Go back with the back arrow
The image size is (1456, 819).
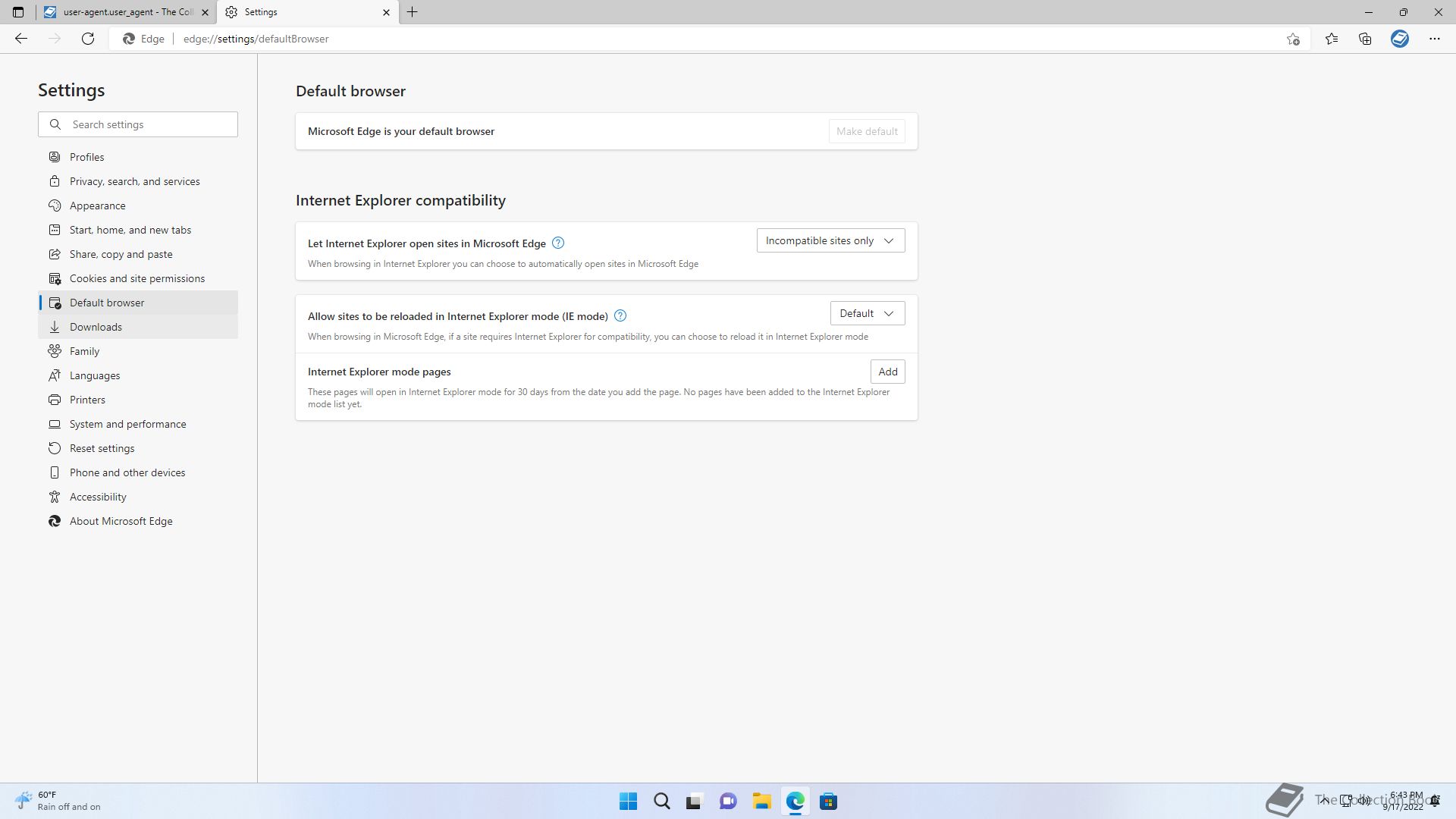coord(21,39)
